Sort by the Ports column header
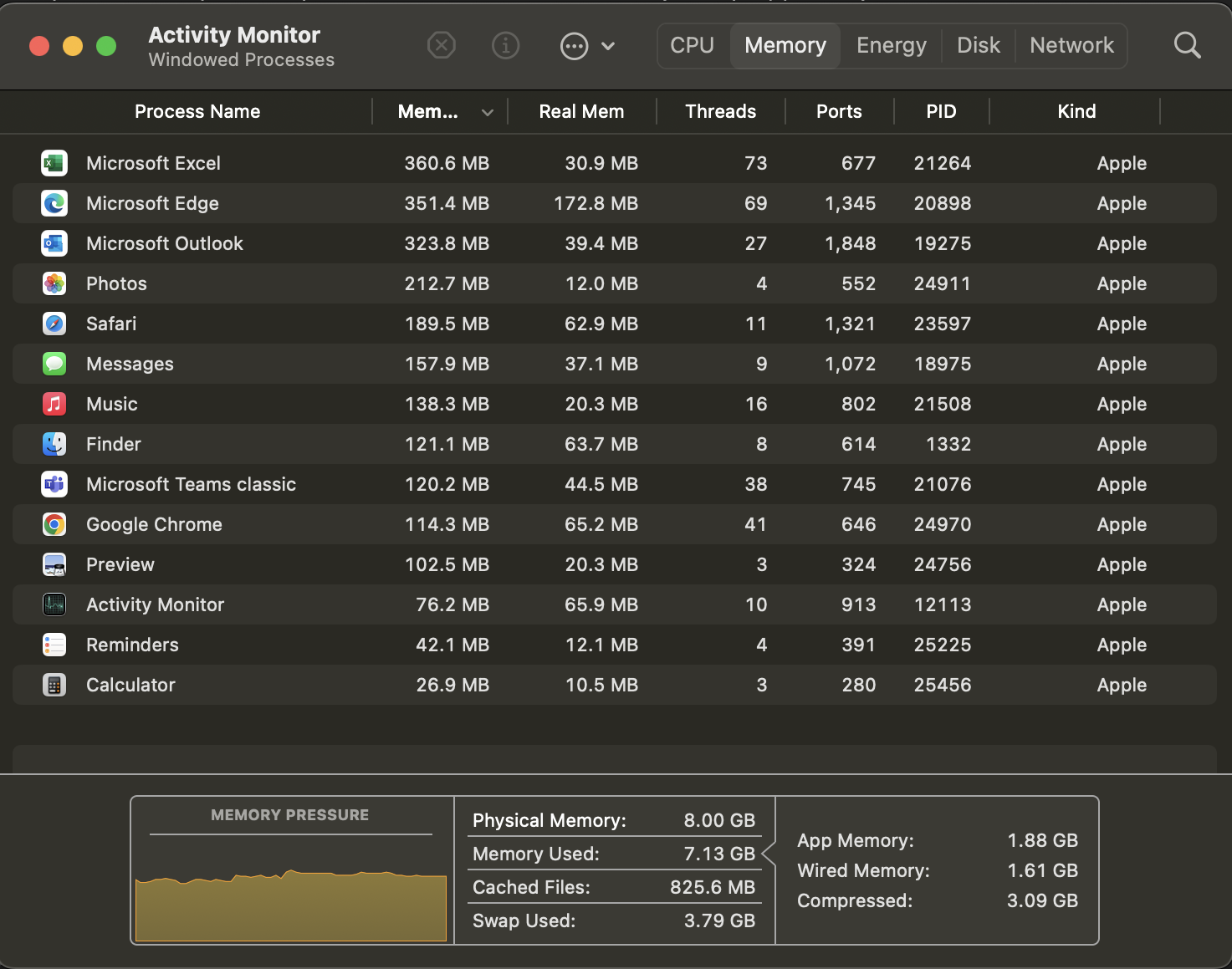 839,111
